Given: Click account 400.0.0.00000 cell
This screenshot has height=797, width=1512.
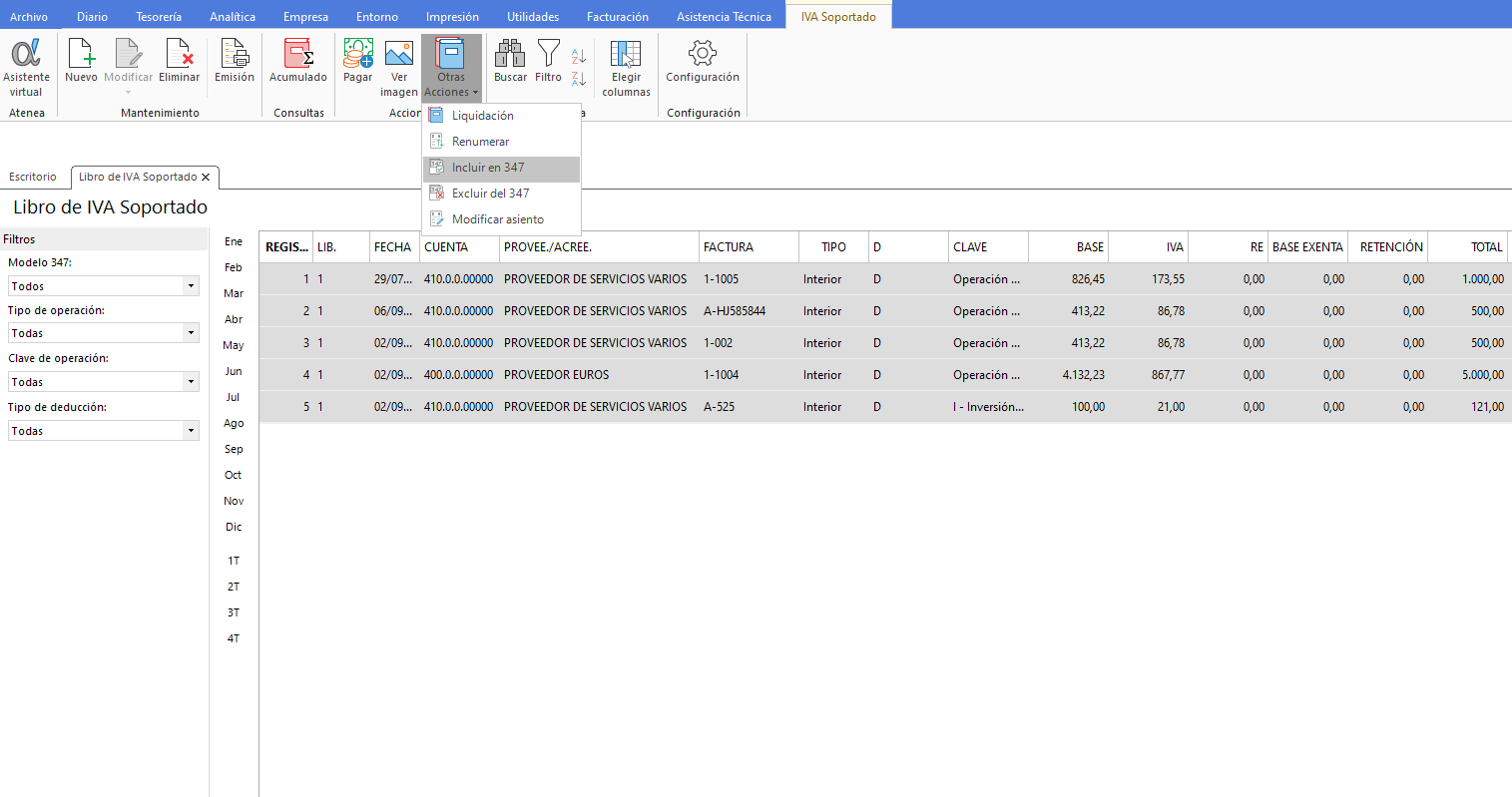Looking at the screenshot, I should pyautogui.click(x=459, y=375).
